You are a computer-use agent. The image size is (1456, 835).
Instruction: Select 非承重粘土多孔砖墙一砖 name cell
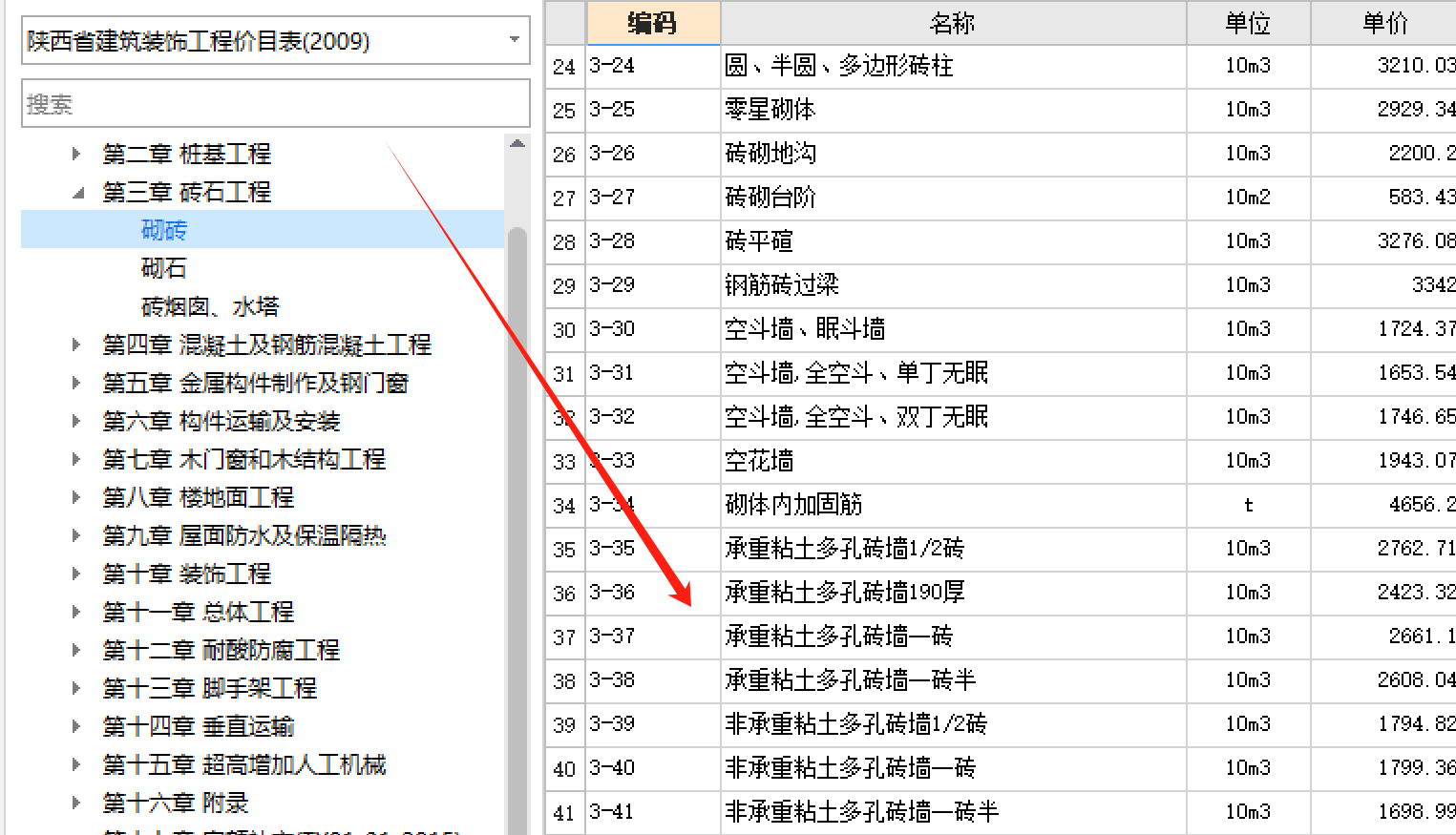point(953,768)
